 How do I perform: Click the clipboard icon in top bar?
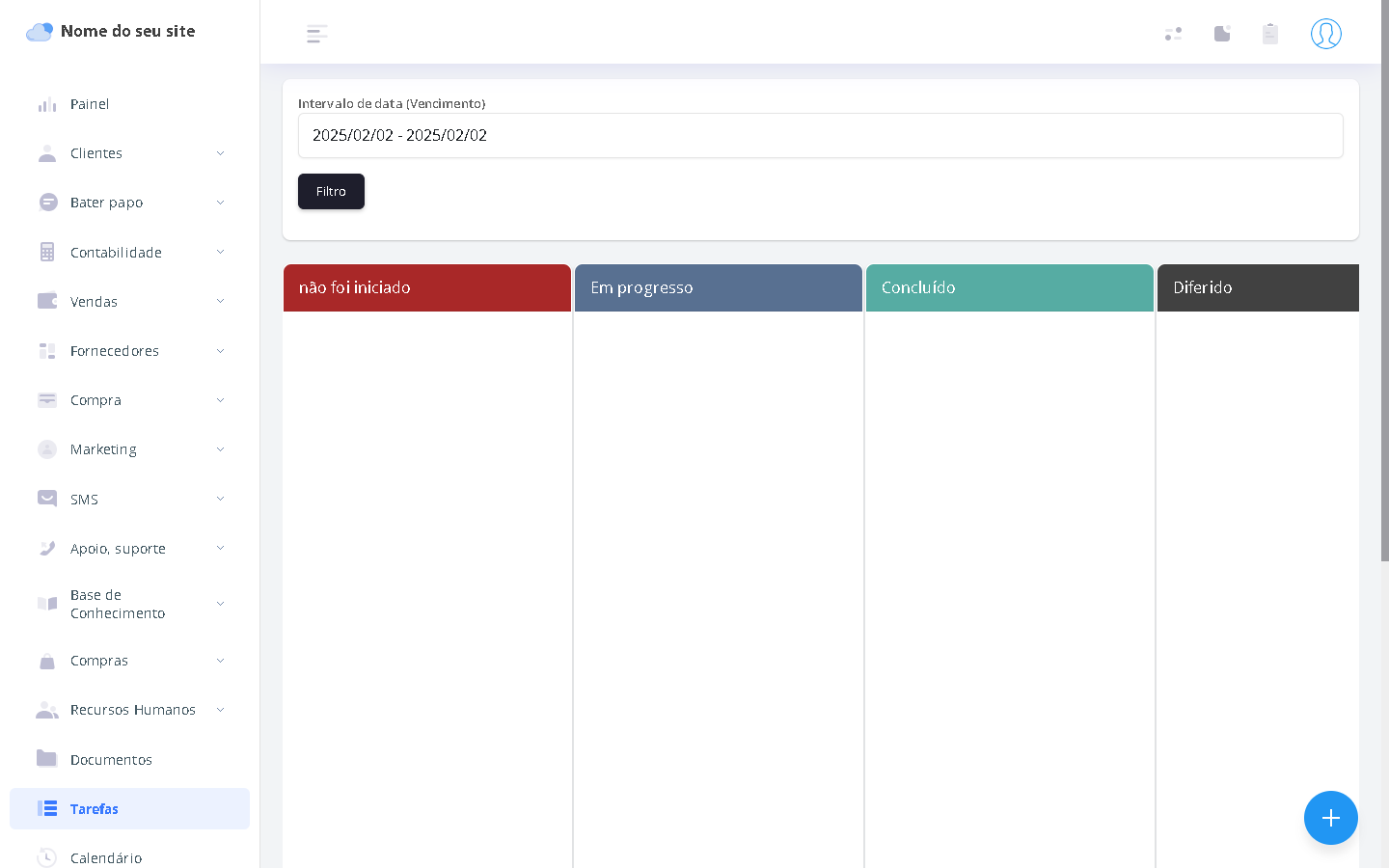[x=1269, y=34]
